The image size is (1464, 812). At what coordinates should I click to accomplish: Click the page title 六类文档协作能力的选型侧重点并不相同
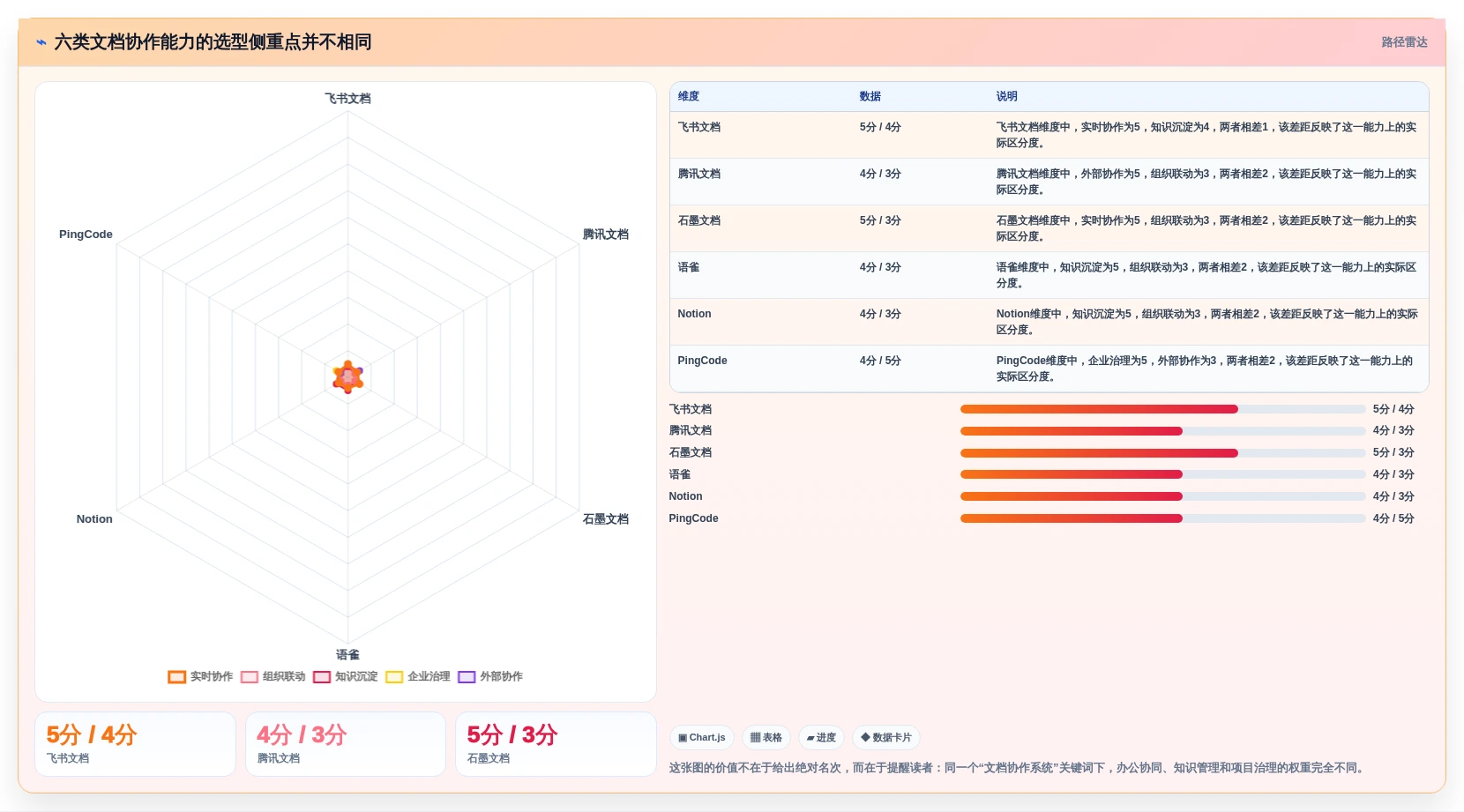(213, 42)
